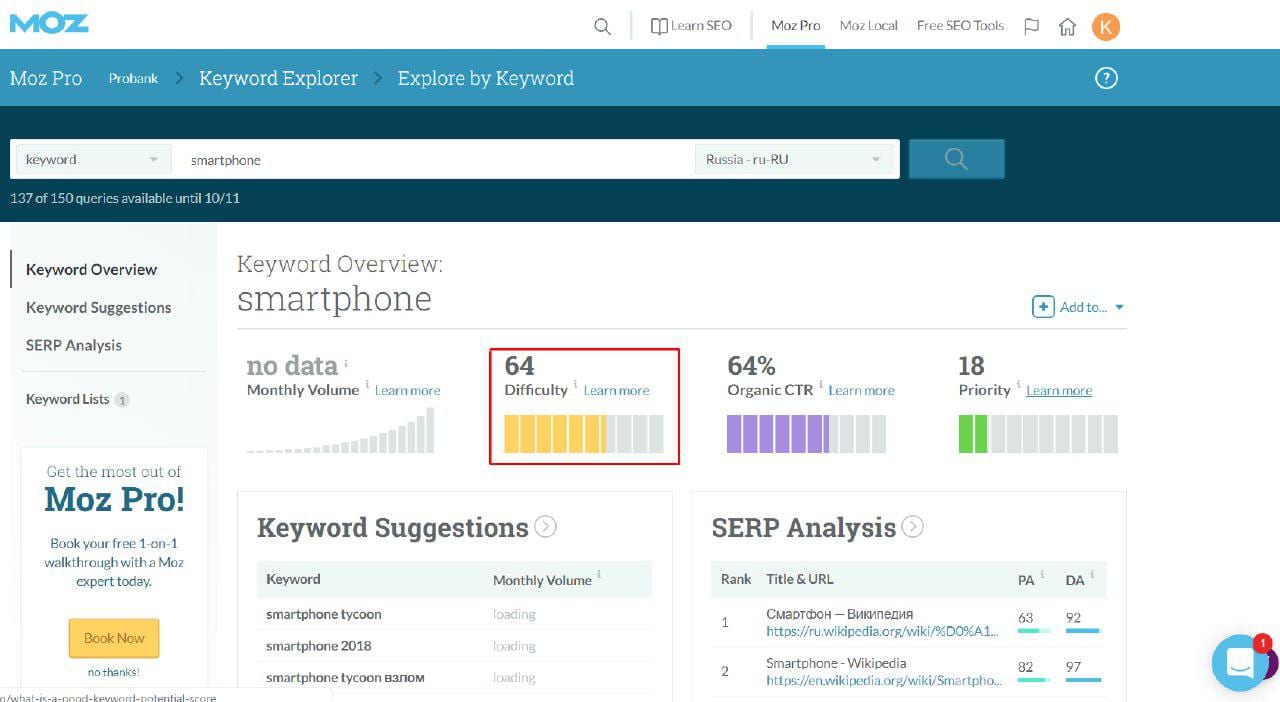The height and width of the screenshot is (702, 1280).
Task: Click '137 of 150 queries available' text
Action: 125,198
